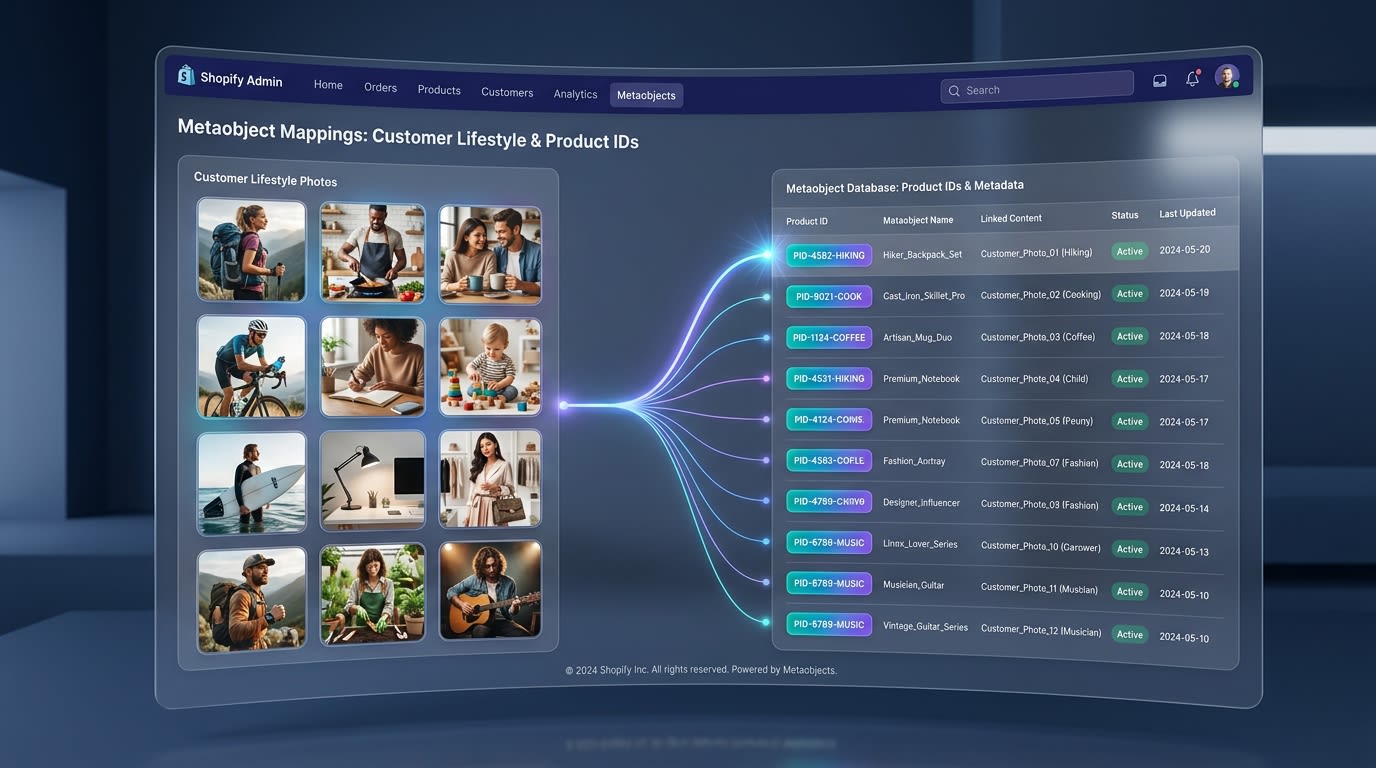Click the green online status dot on the avatar
This screenshot has height=768, width=1376.
pos(1237,86)
